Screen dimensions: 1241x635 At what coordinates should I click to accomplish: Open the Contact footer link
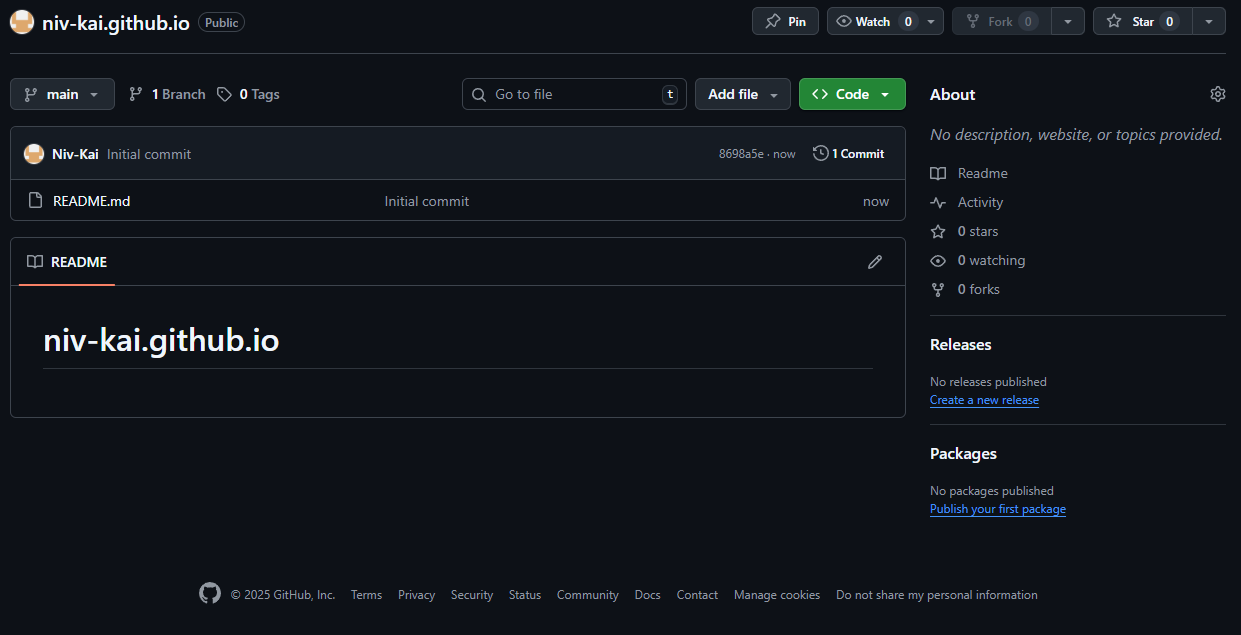pos(697,595)
